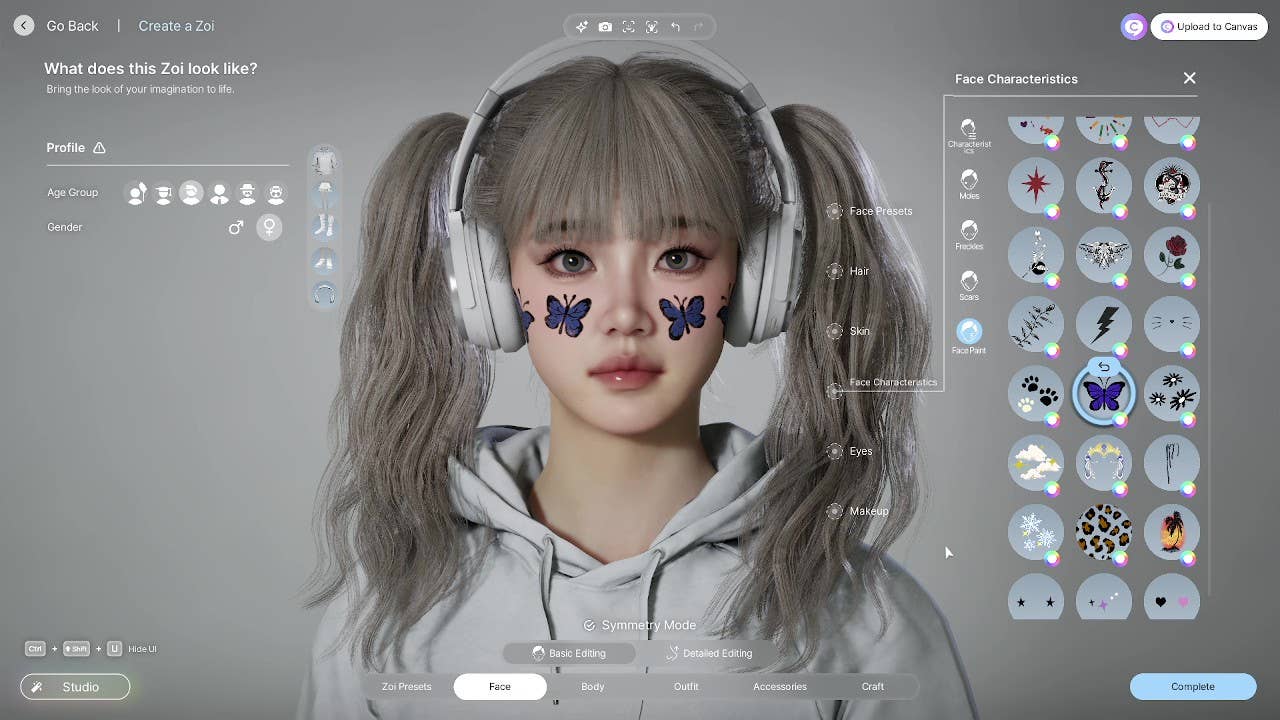Open color picker on lightning bolt paint
The image size is (1280, 720).
pyautogui.click(x=1121, y=350)
